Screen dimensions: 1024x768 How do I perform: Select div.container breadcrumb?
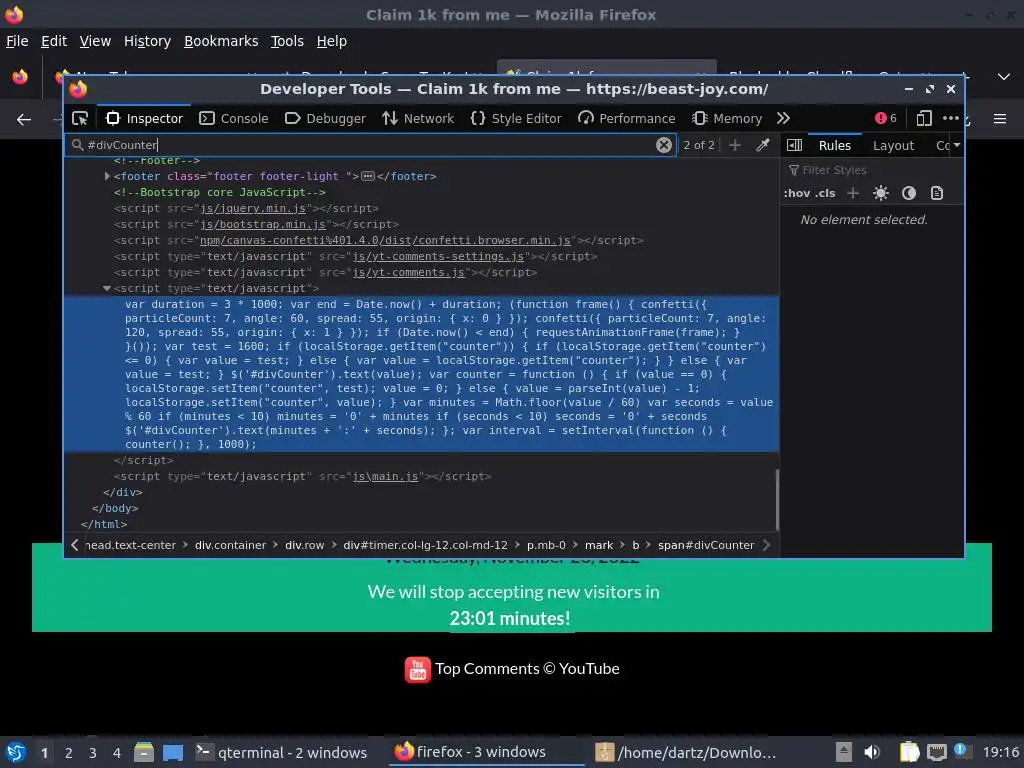coord(231,545)
